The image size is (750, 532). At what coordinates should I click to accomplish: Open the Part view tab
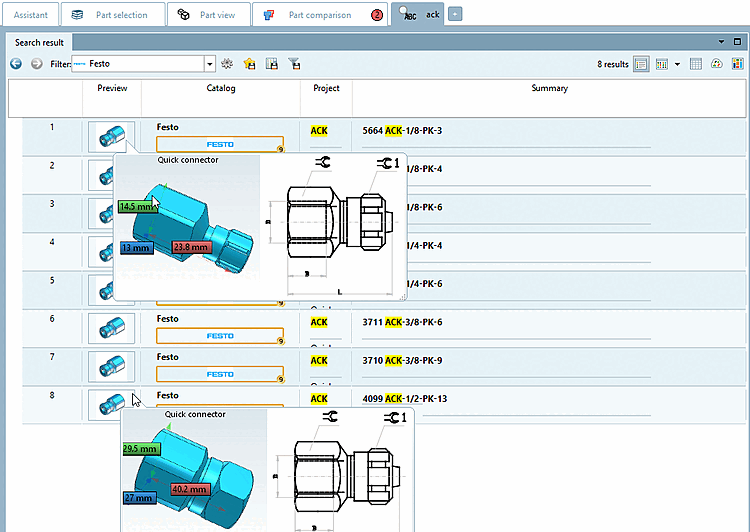coord(209,15)
